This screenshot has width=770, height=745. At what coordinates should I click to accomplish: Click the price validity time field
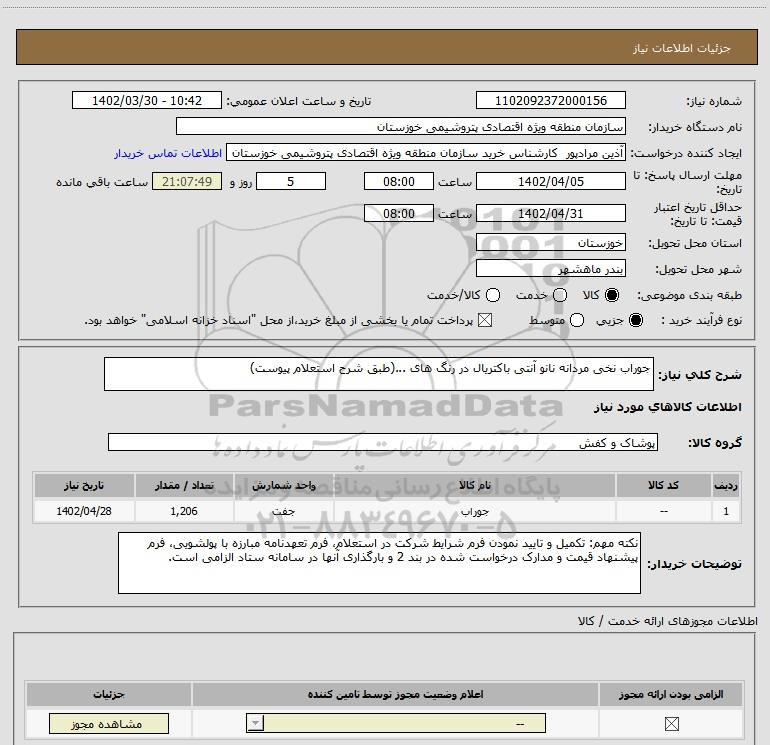click(399, 214)
